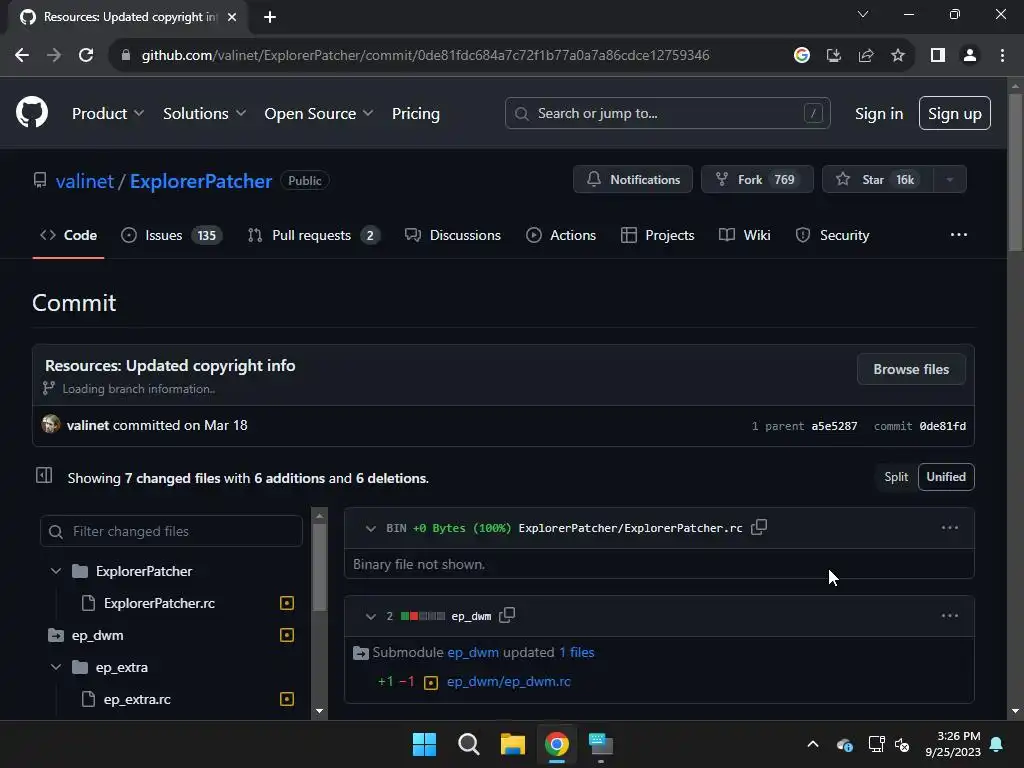Open Chrome three-dot menu
1024x768 pixels.
(x=1002, y=56)
